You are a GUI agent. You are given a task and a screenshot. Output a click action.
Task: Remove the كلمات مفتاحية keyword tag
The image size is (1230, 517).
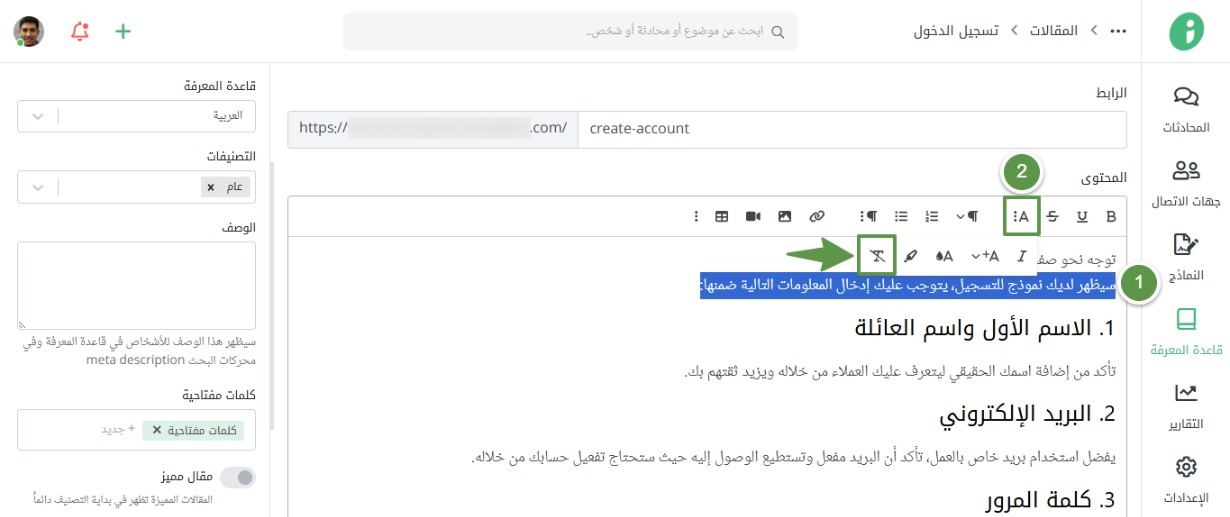(x=157, y=430)
